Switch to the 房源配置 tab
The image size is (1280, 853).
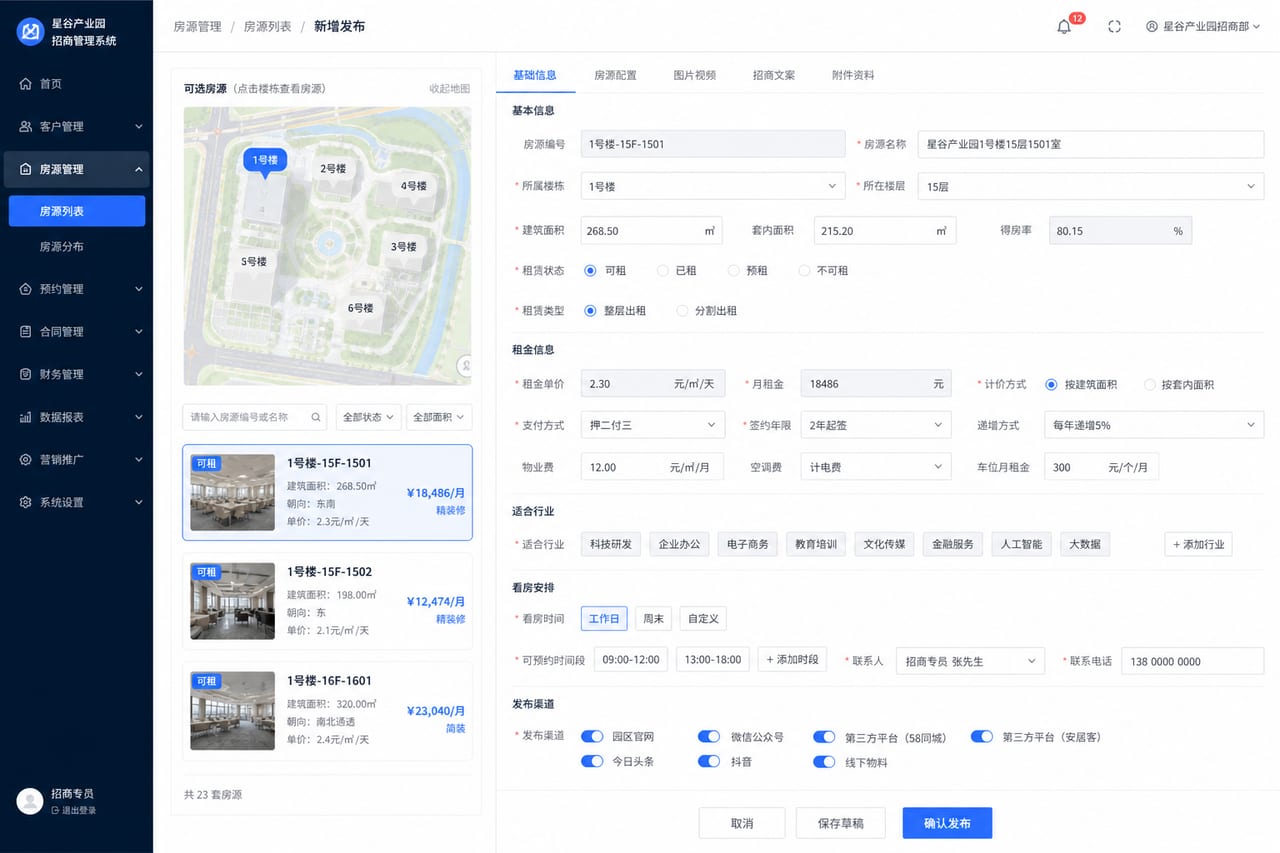(615, 75)
